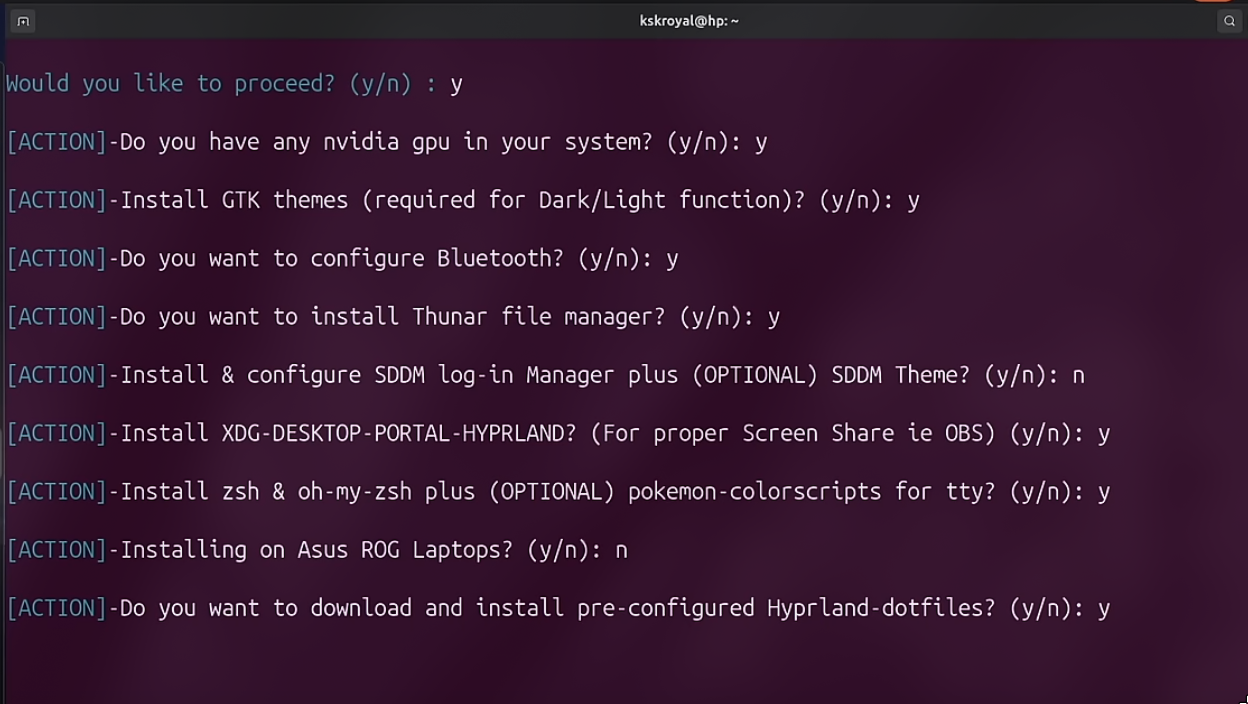The width and height of the screenshot is (1248, 704).
Task: Click the new tab icon in terminal header
Action: pos(22,21)
